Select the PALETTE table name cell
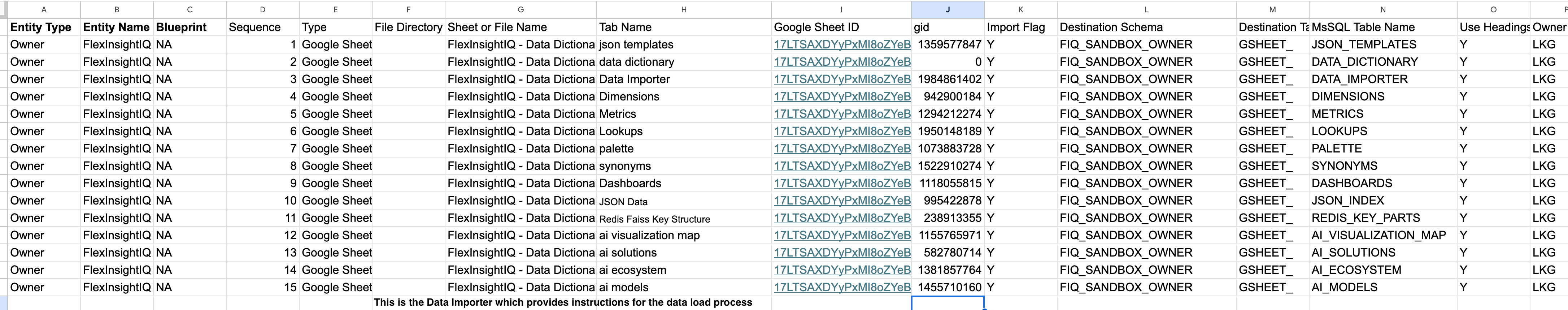1568x310 pixels. tap(1383, 148)
